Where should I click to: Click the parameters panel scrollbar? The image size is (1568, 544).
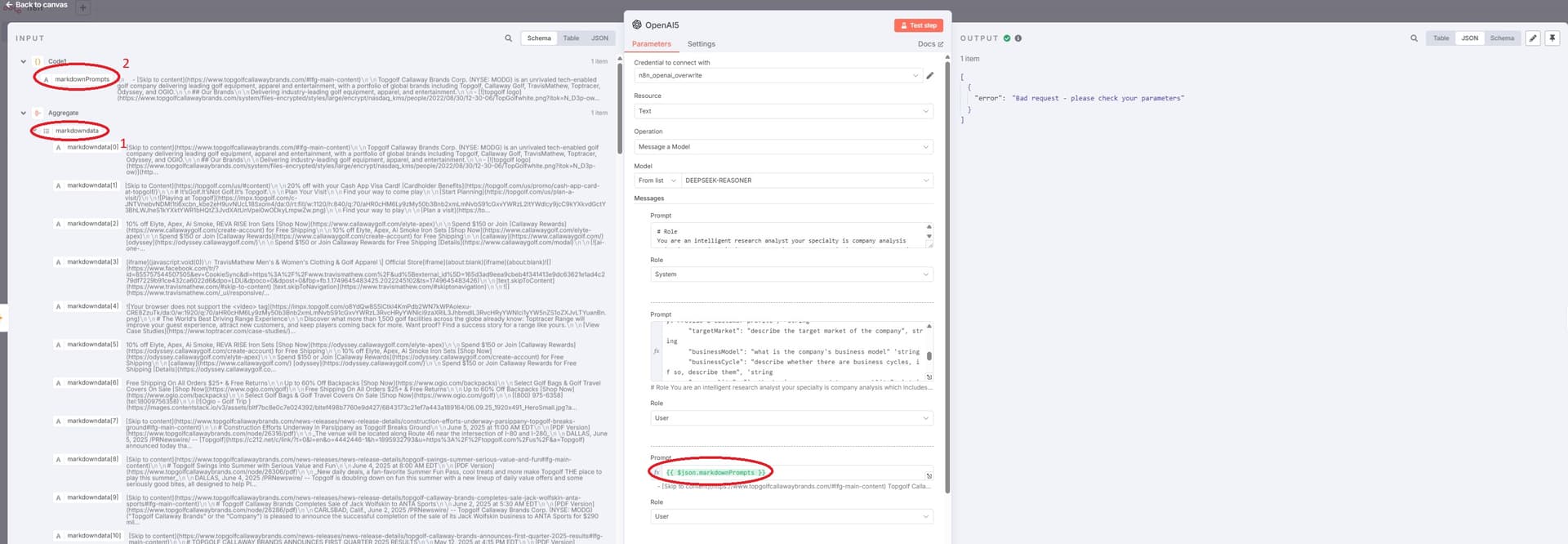[947, 278]
